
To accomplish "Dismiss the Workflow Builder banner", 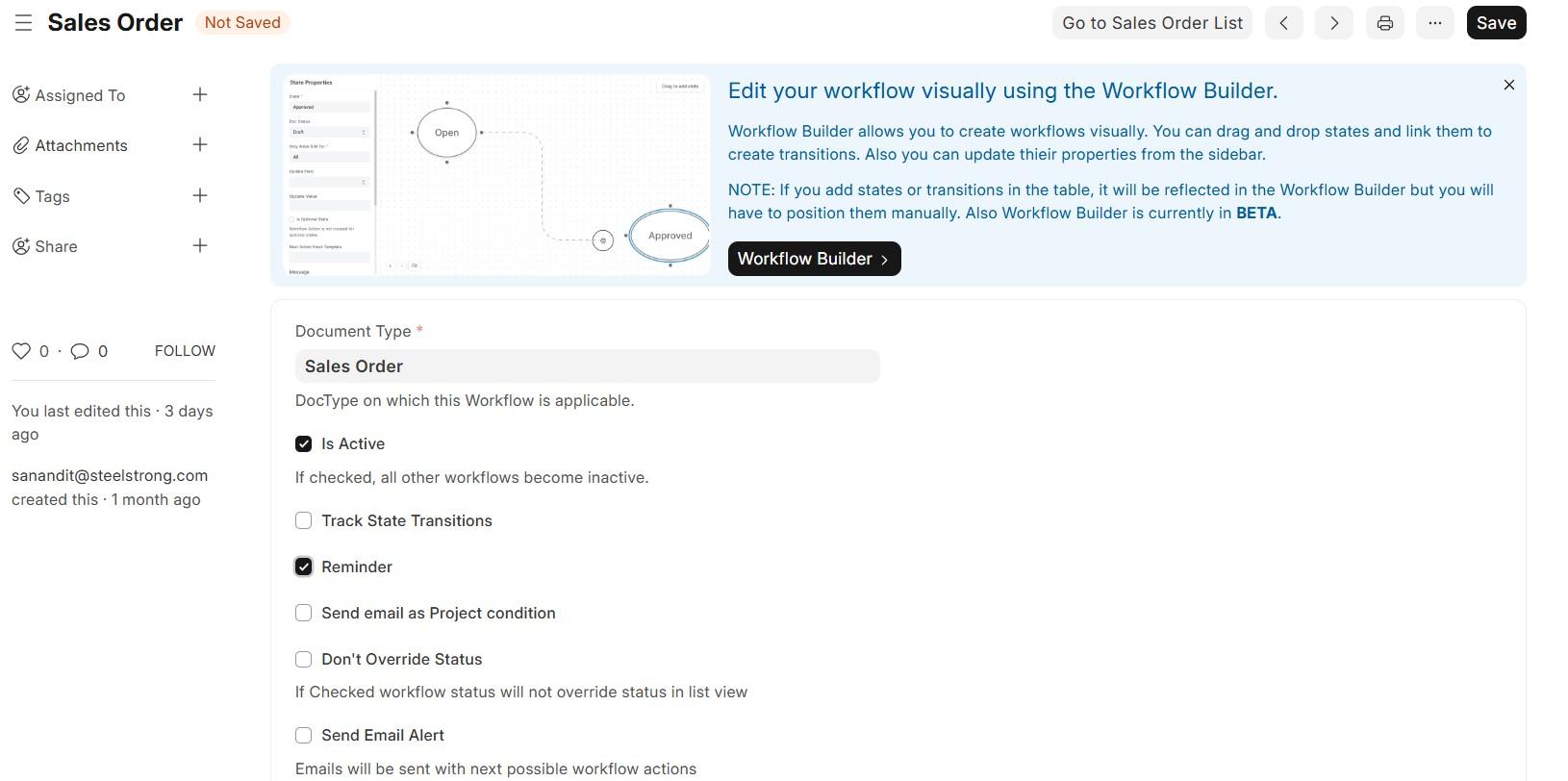I will (1508, 86).
